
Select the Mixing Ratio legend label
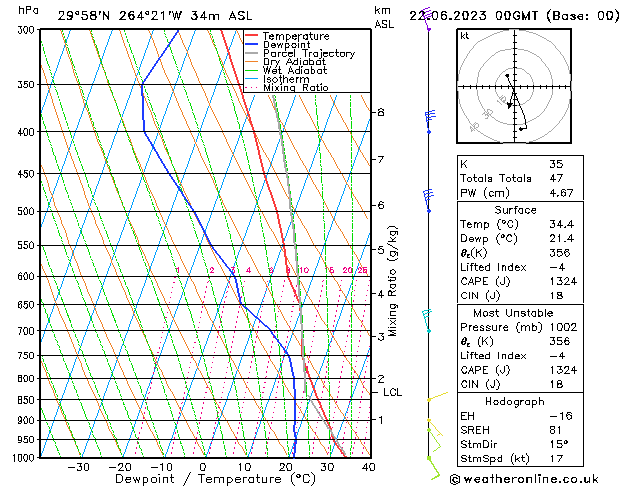[x=296, y=87]
